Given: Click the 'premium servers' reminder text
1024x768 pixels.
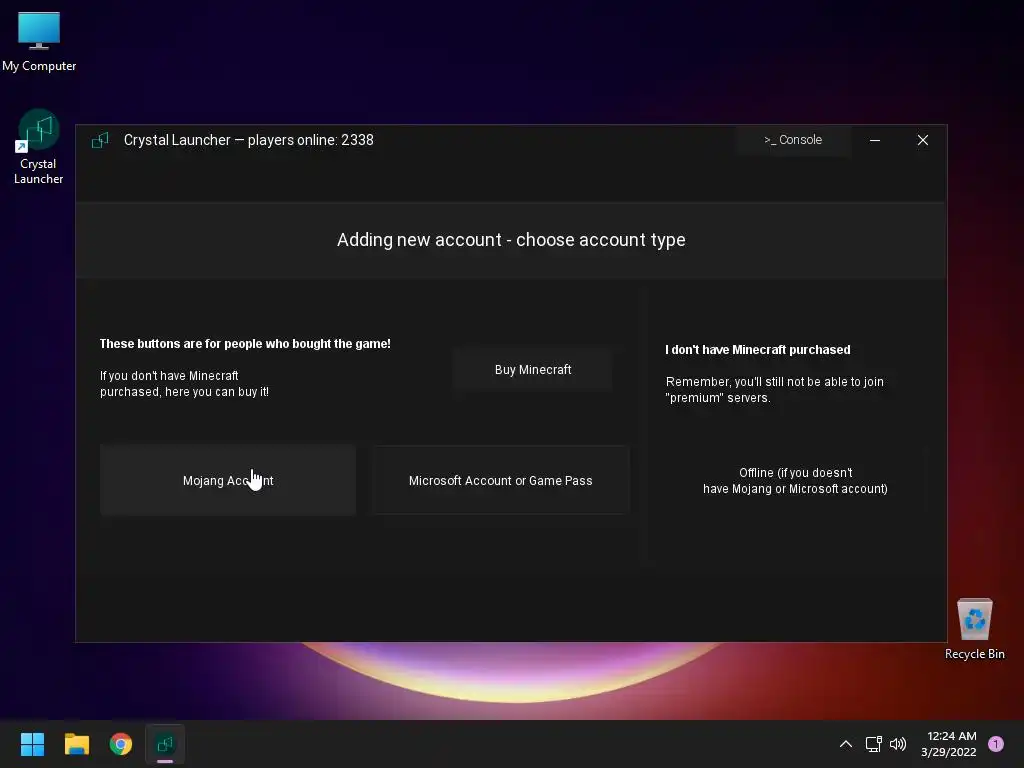Looking at the screenshot, I should (775, 390).
